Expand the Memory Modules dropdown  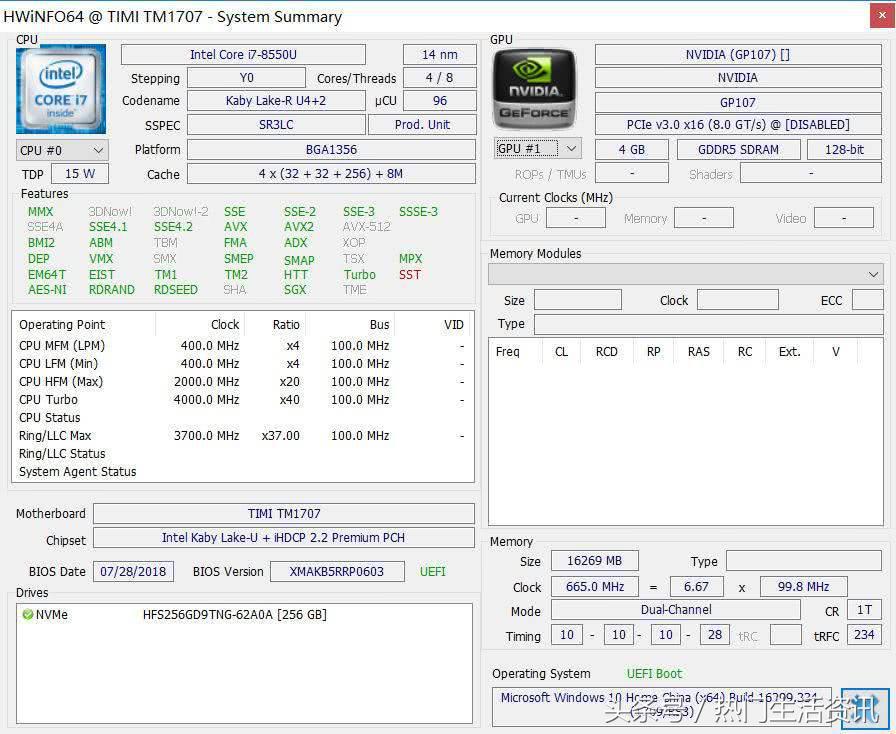pos(686,274)
